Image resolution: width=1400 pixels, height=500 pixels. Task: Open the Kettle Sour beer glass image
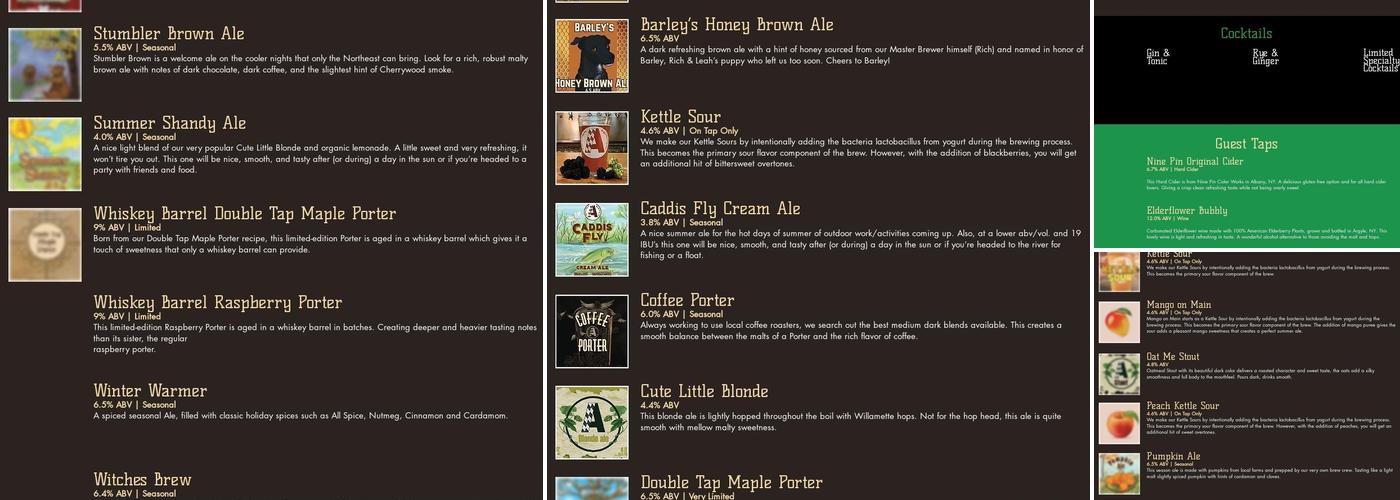[x=592, y=148]
